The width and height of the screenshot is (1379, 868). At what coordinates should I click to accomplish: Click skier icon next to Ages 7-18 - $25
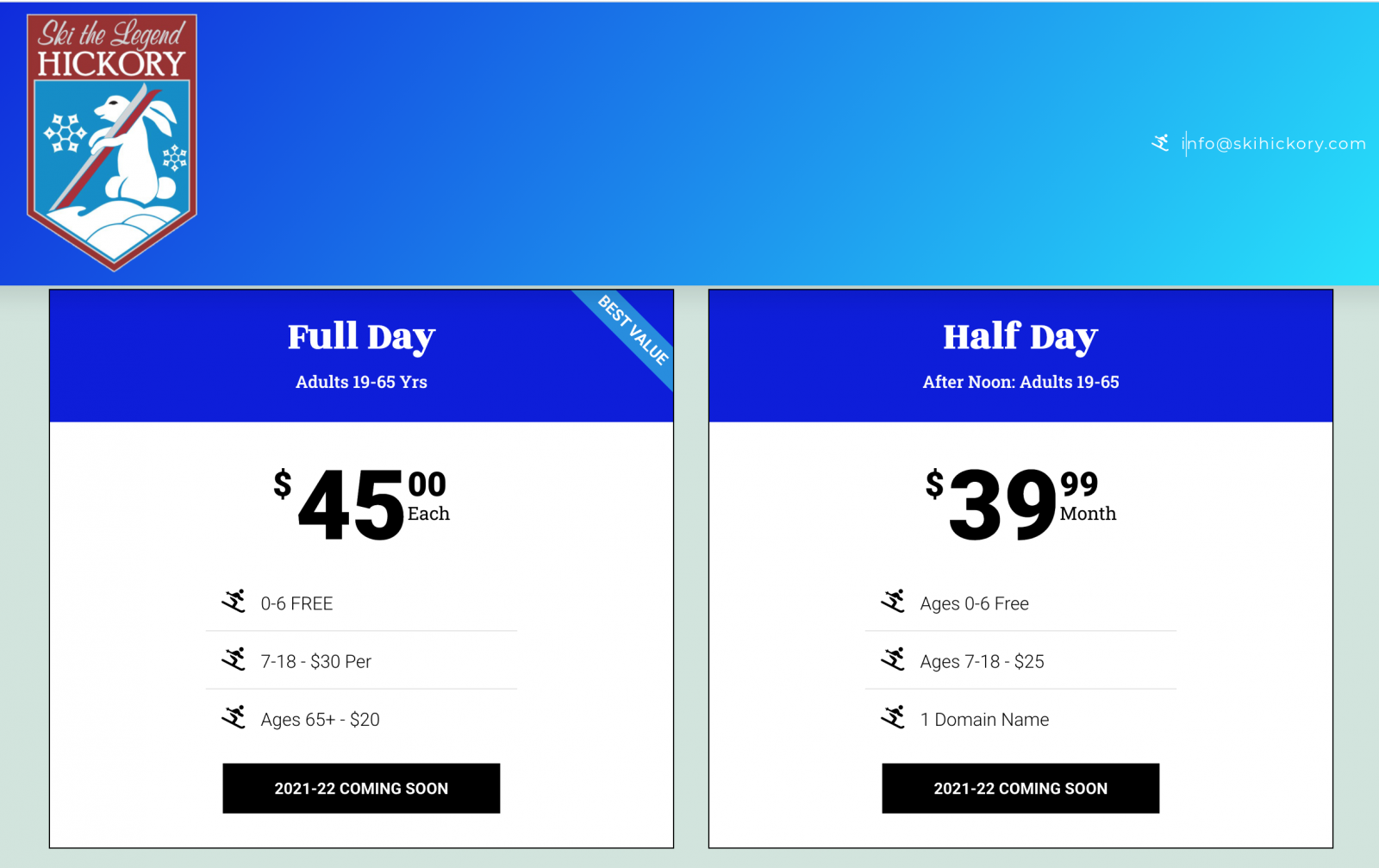pyautogui.click(x=893, y=659)
